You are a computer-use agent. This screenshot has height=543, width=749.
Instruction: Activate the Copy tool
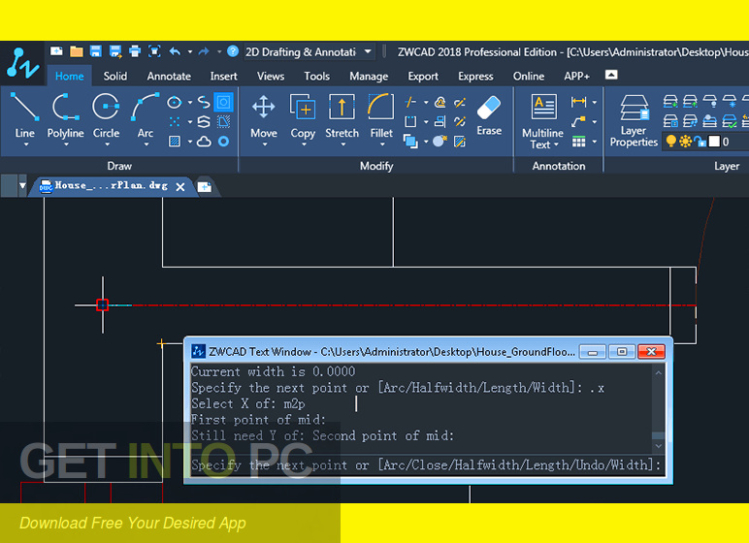tap(303, 115)
